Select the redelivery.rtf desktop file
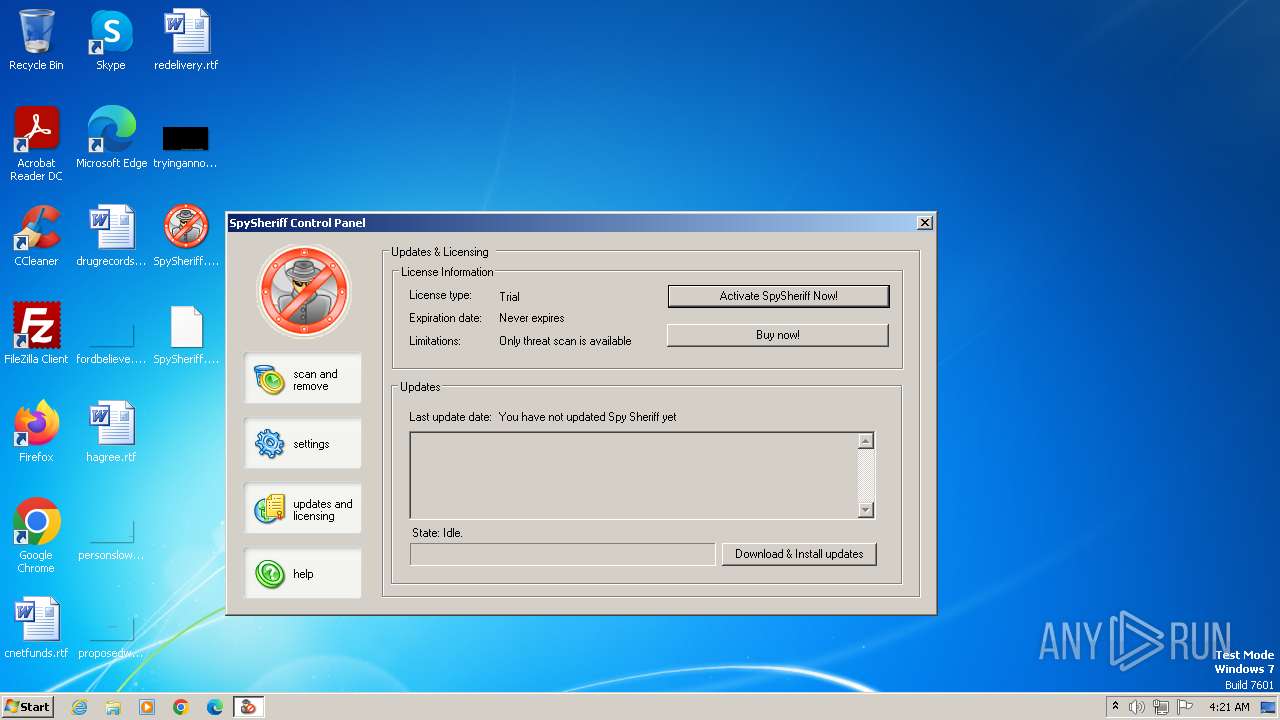Image resolution: width=1280 pixels, height=720 pixels. coord(186,40)
